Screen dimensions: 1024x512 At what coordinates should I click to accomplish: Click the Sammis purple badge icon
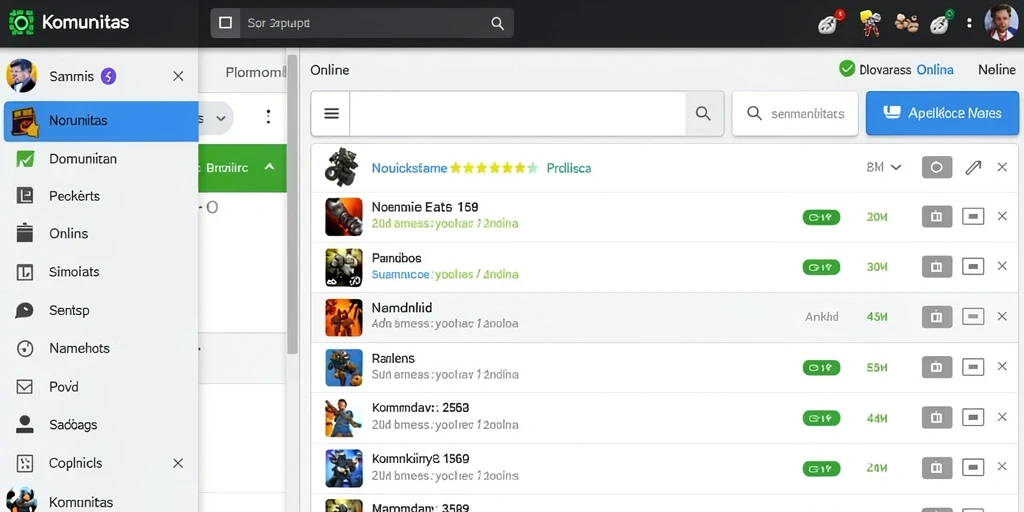click(x=108, y=76)
